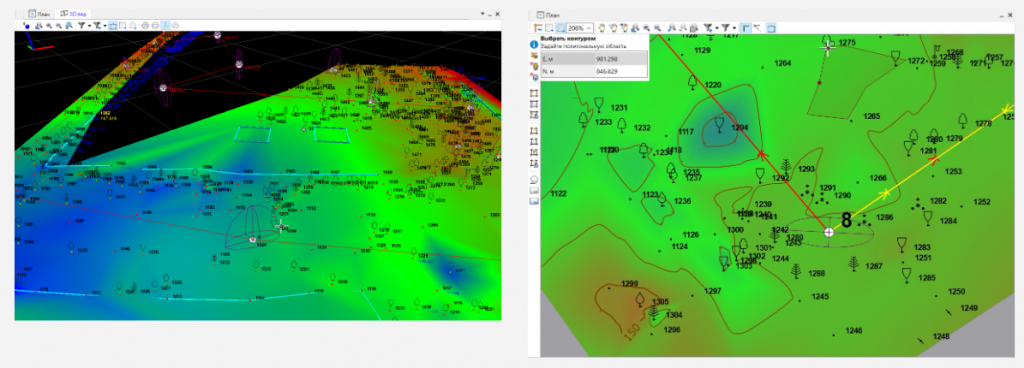The image size is (1024, 368).
Task: Expand arrow beside first funnel in 3D view
Action: pyautogui.click(x=89, y=25)
